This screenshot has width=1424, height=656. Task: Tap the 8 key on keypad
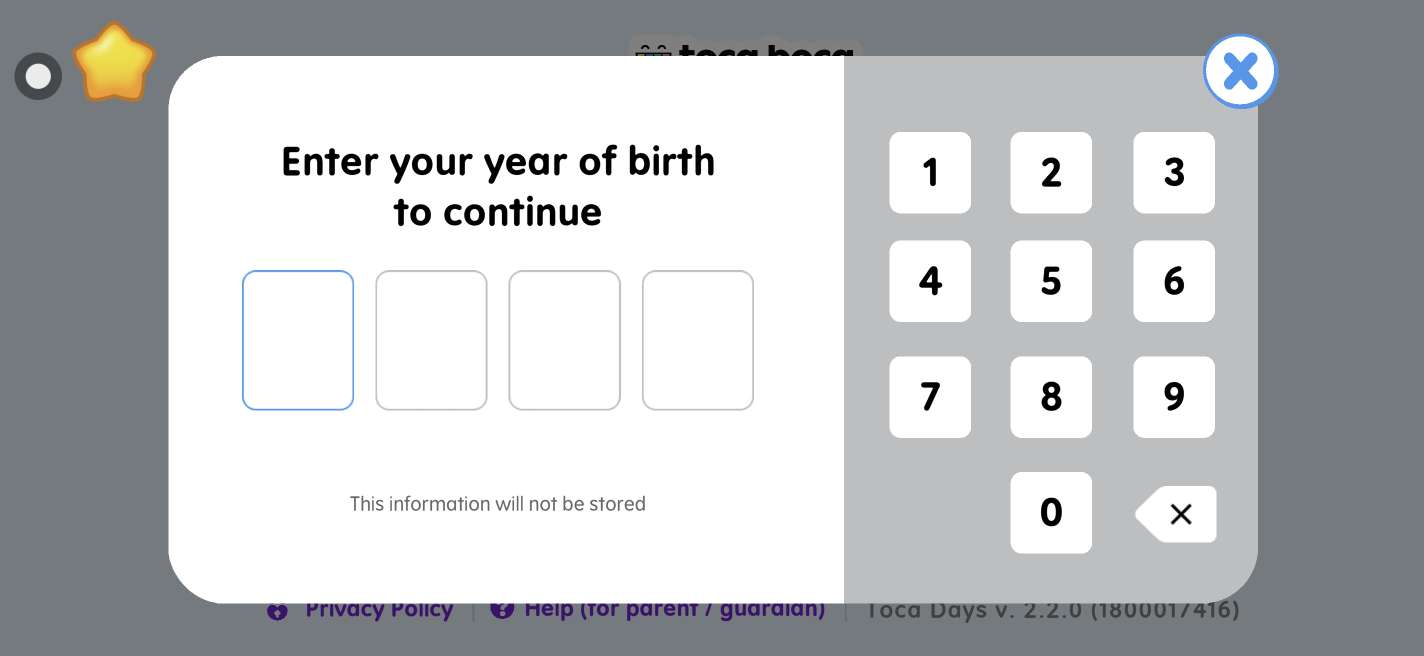pos(1050,397)
